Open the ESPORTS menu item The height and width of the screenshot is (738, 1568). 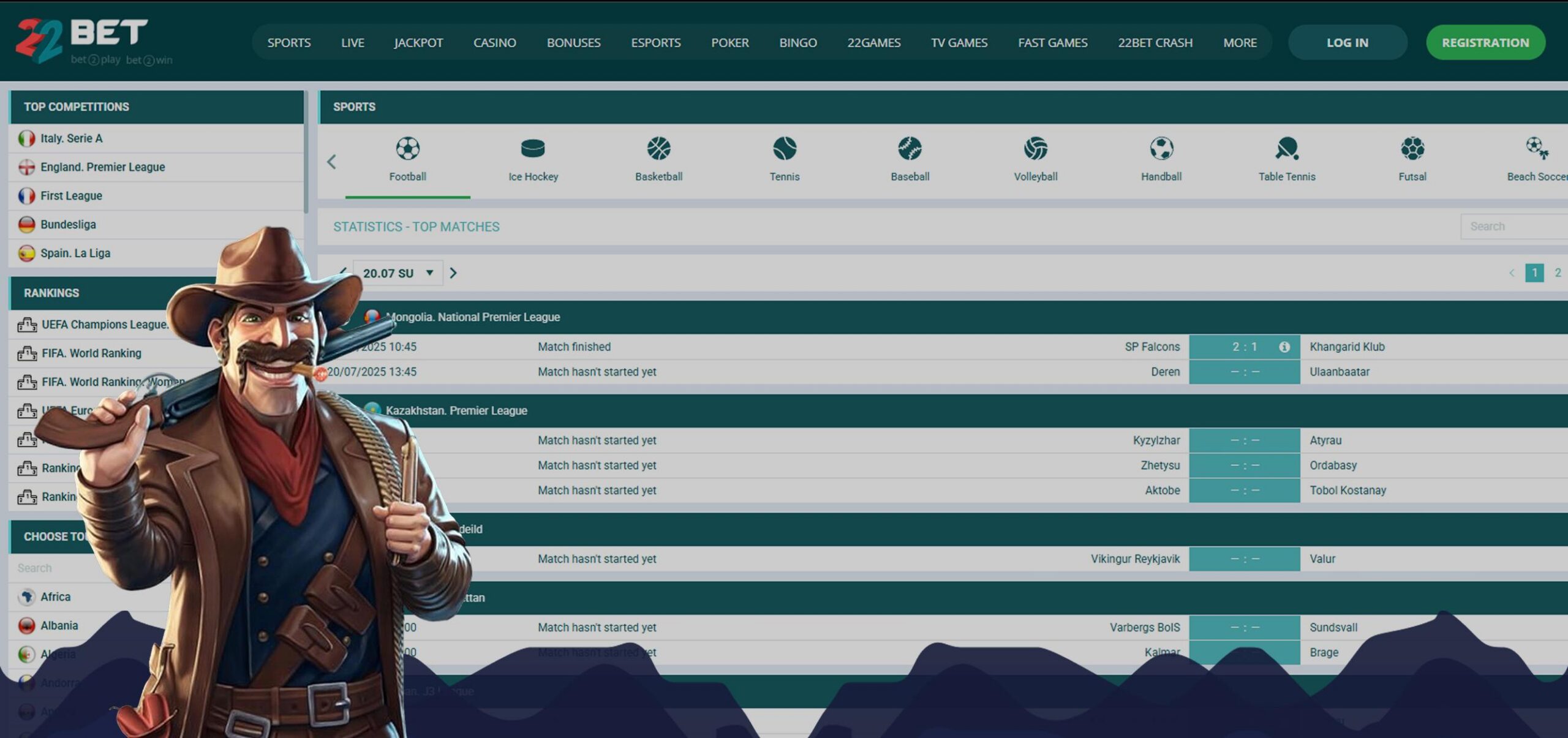point(655,43)
